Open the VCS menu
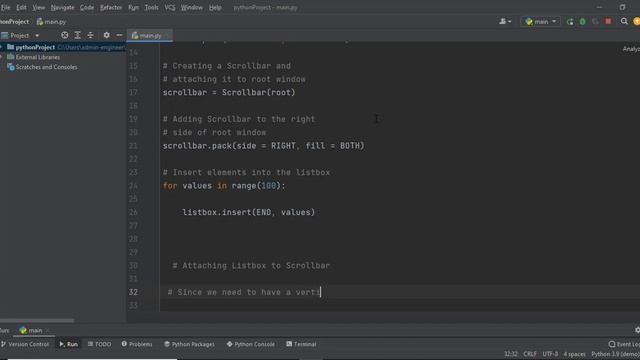640x360 pixels. [170, 7]
